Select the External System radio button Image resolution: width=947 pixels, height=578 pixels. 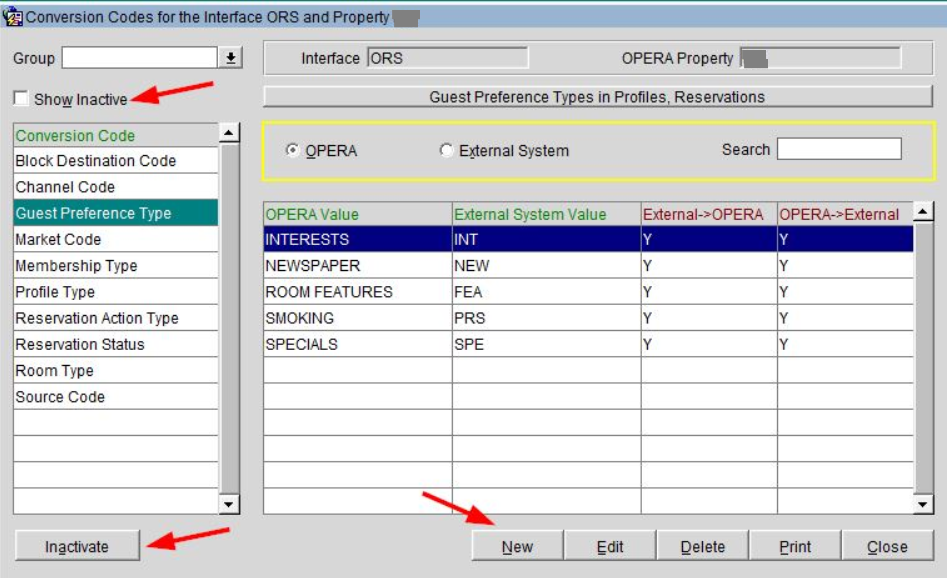[446, 150]
